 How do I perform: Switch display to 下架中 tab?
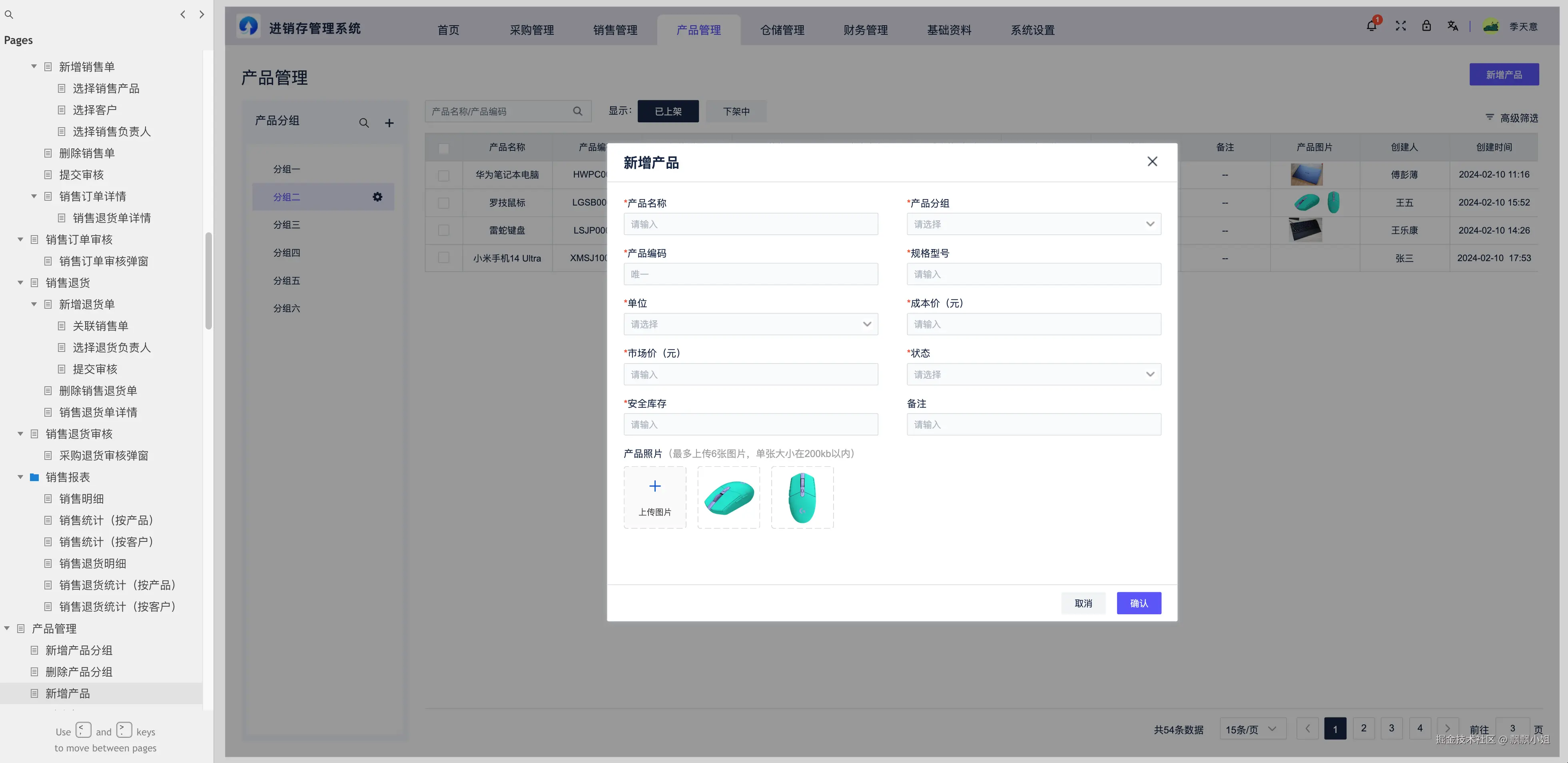click(x=735, y=111)
